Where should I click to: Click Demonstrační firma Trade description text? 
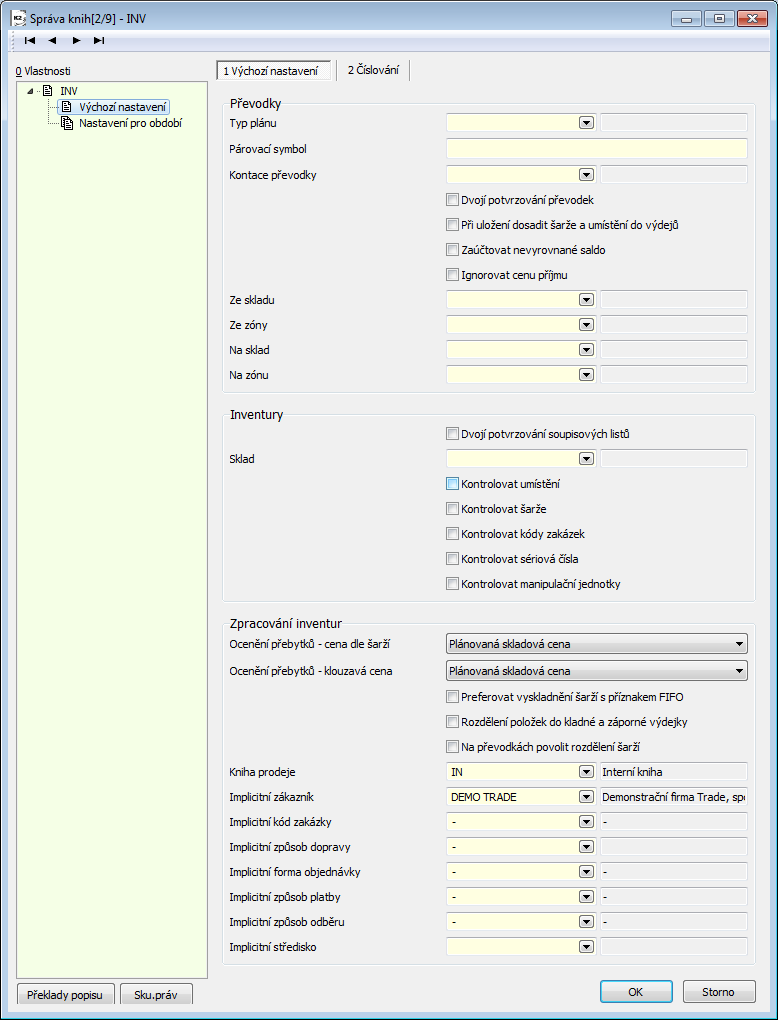point(675,796)
